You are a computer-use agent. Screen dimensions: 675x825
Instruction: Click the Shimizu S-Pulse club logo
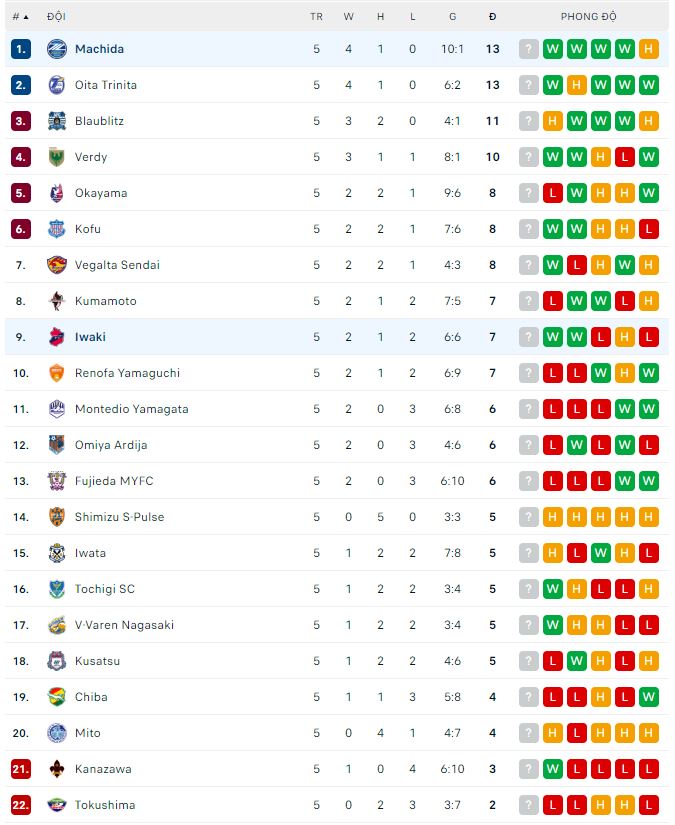point(56,517)
